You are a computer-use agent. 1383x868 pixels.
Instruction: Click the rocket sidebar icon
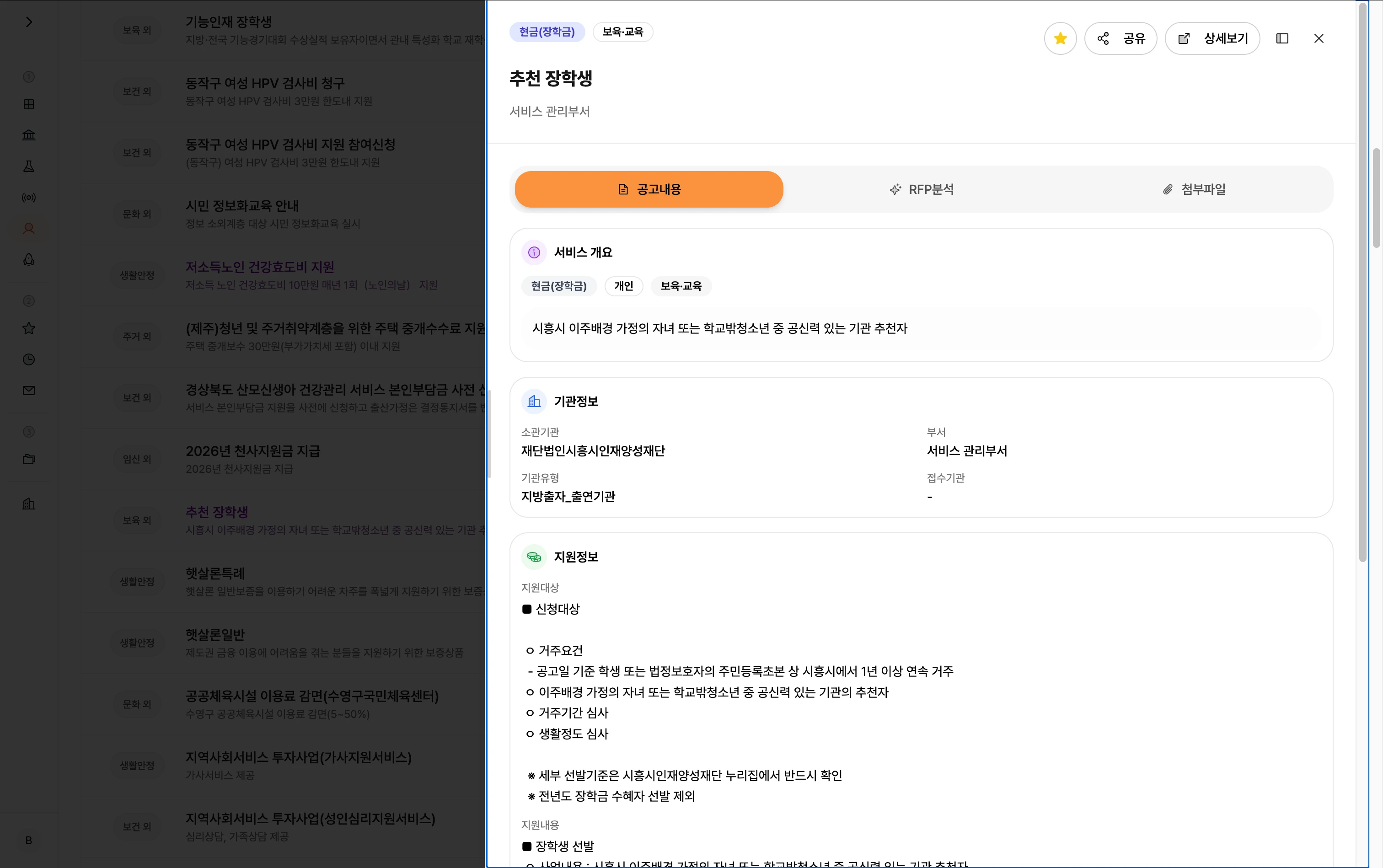click(29, 259)
